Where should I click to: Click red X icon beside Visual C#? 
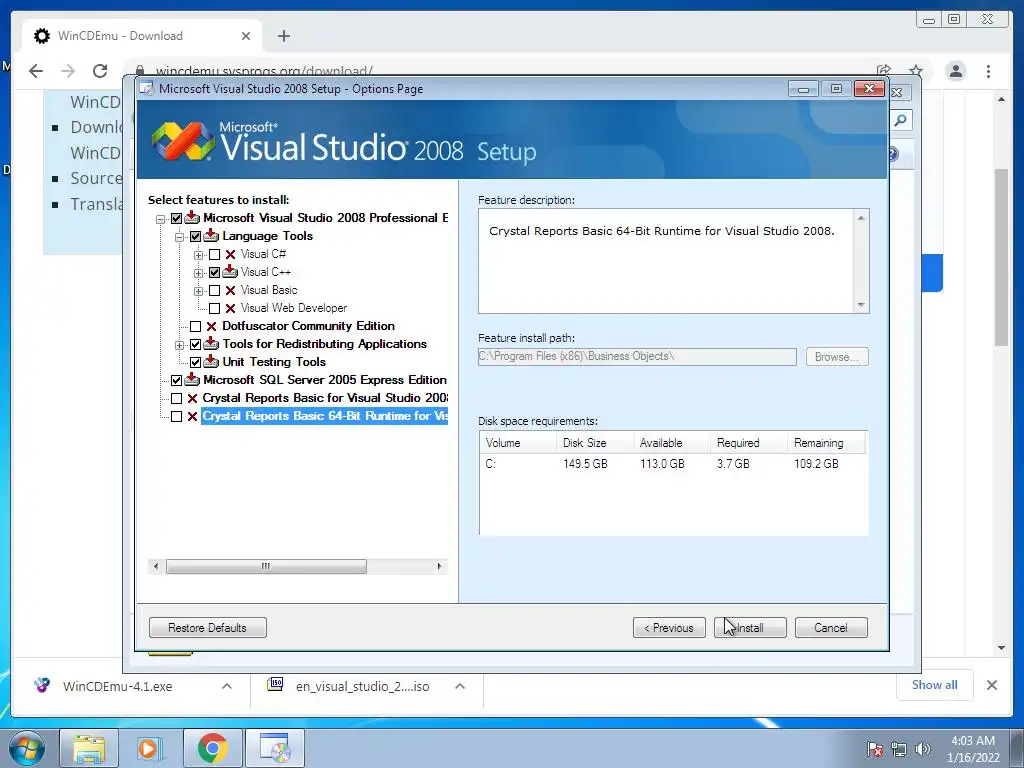[230, 255]
